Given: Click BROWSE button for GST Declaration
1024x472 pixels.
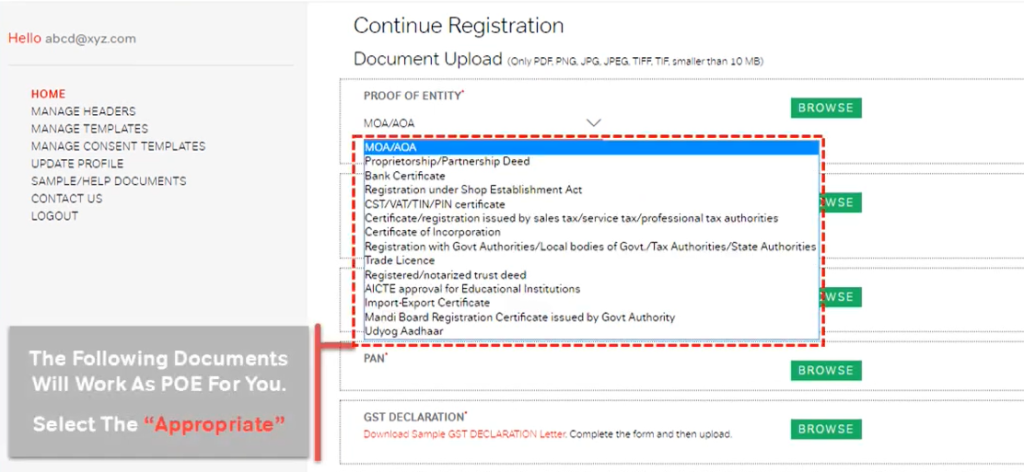Looking at the screenshot, I should pyautogui.click(x=826, y=429).
